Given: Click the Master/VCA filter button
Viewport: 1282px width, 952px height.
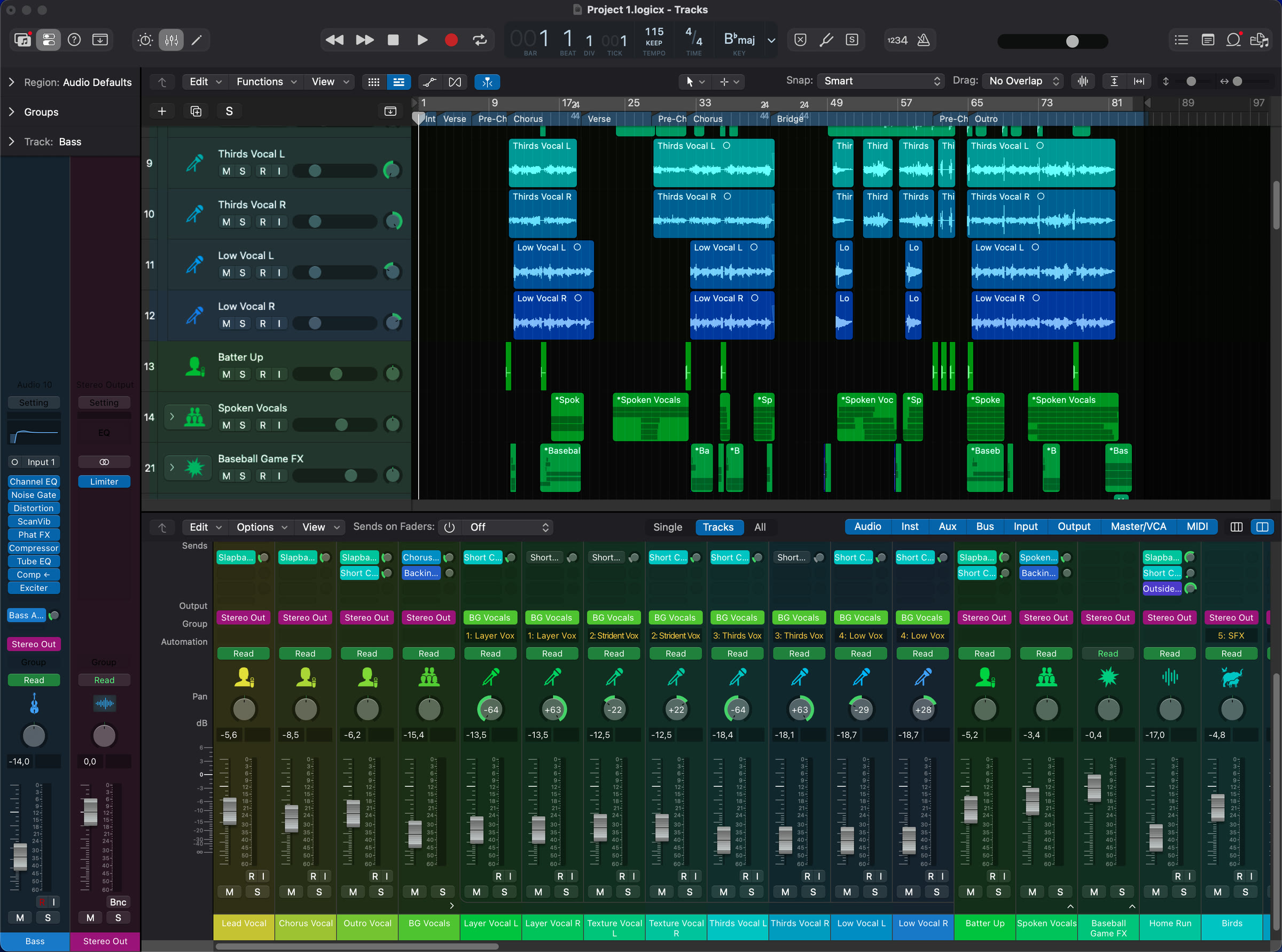Looking at the screenshot, I should point(1138,527).
